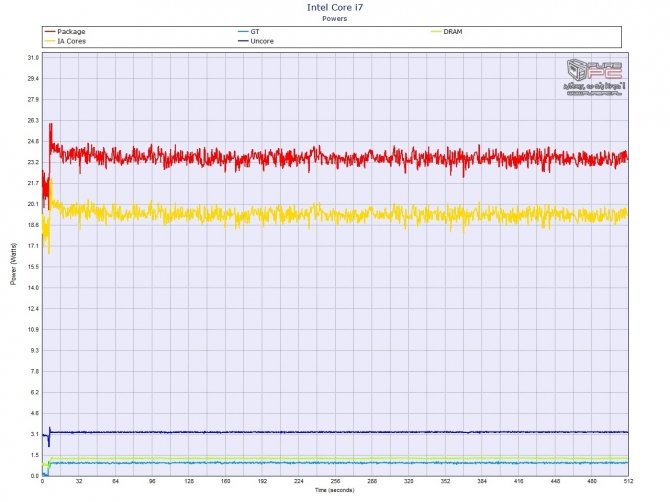
Task: Click the 64 tick on the time axis
Action: pyautogui.click(x=116, y=481)
